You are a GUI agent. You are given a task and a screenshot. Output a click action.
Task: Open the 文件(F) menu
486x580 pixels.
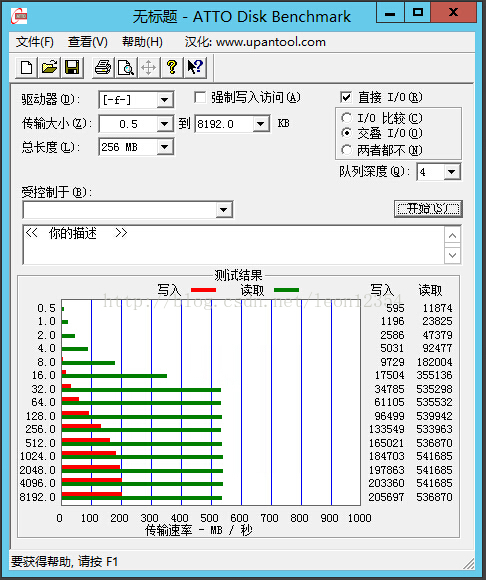click(35, 42)
